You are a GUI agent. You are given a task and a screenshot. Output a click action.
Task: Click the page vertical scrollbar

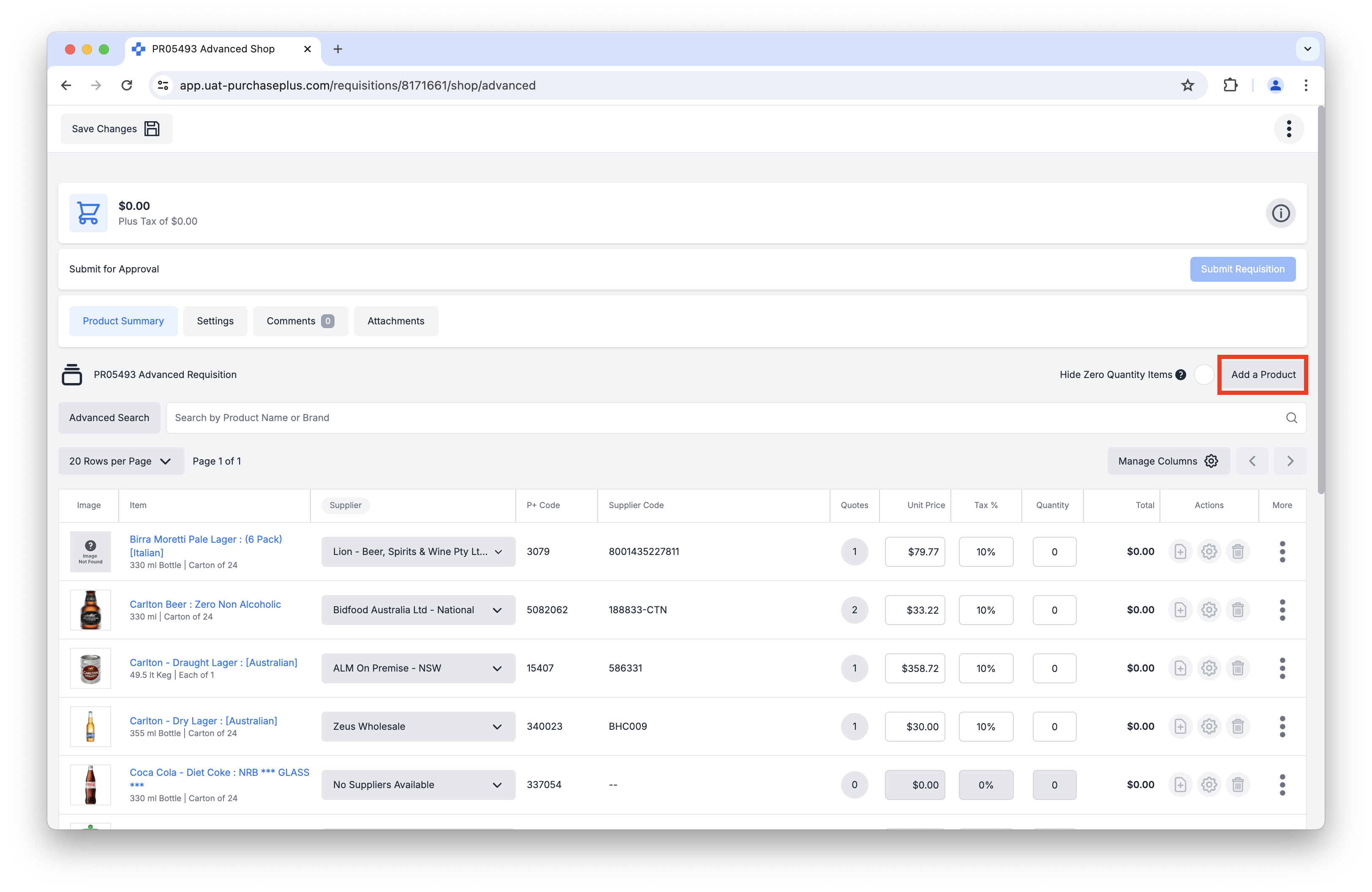click(x=1321, y=299)
